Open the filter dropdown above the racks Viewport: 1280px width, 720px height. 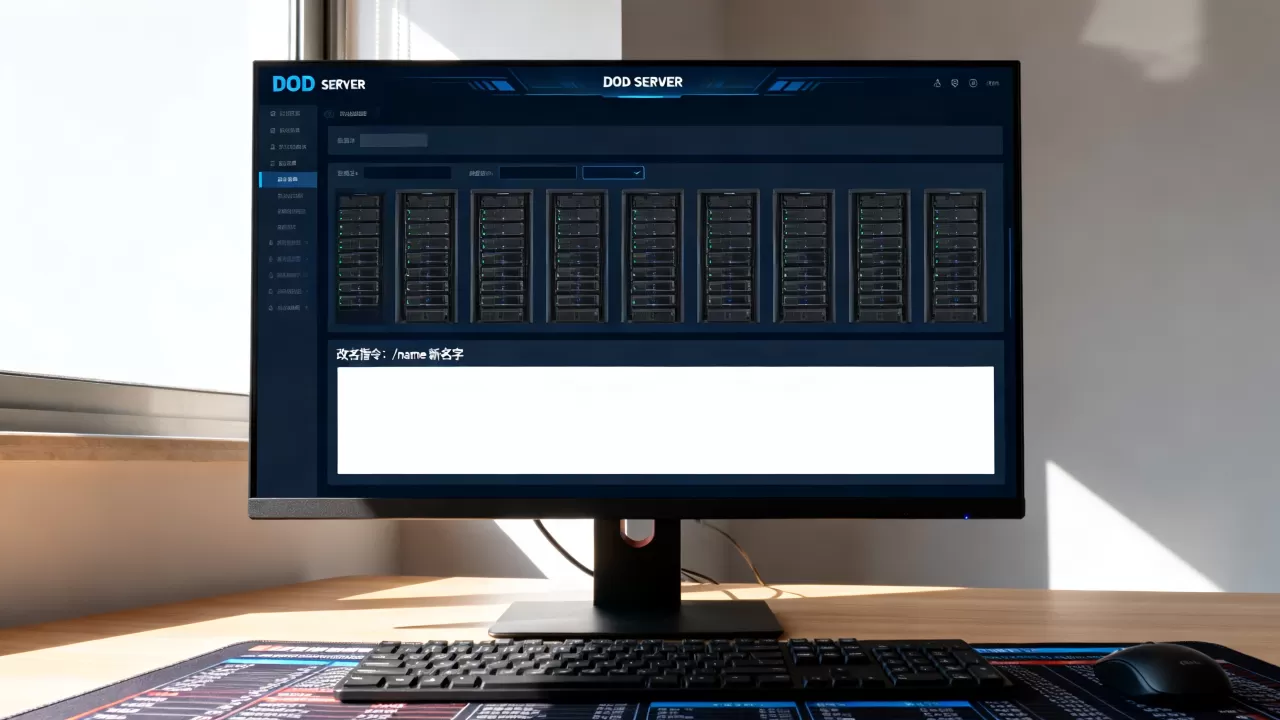tap(613, 173)
